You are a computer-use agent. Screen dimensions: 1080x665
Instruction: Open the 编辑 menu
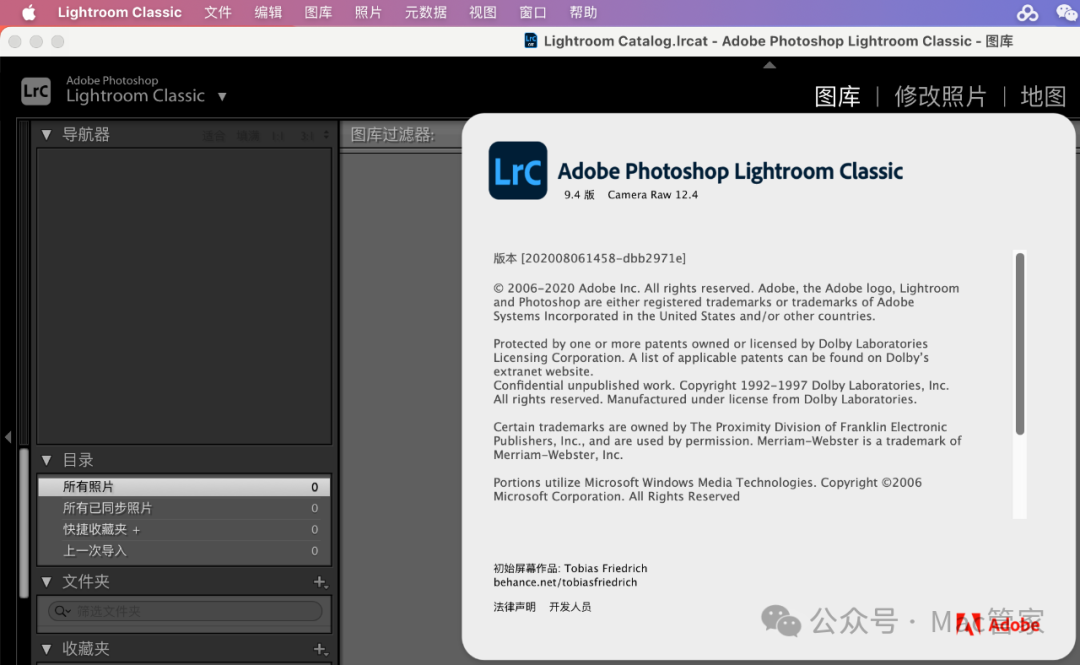[x=268, y=12]
